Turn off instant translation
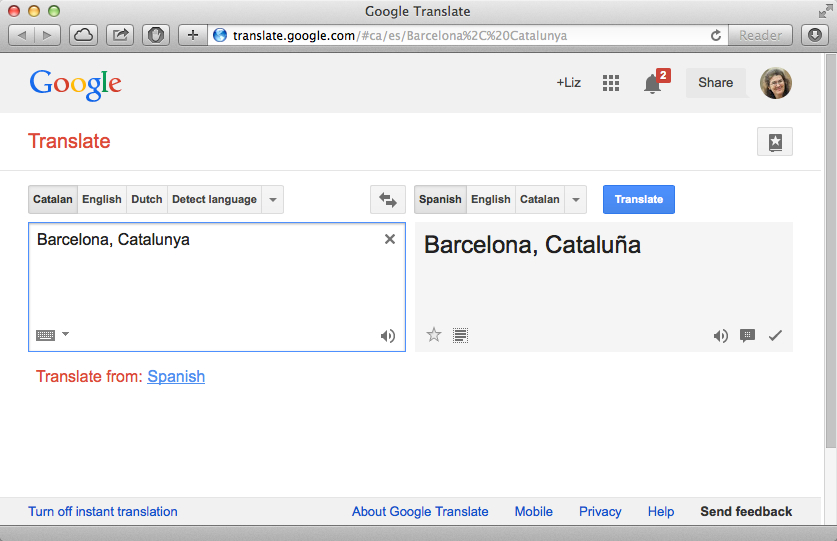Screen dimensions: 837x541 [103, 512]
